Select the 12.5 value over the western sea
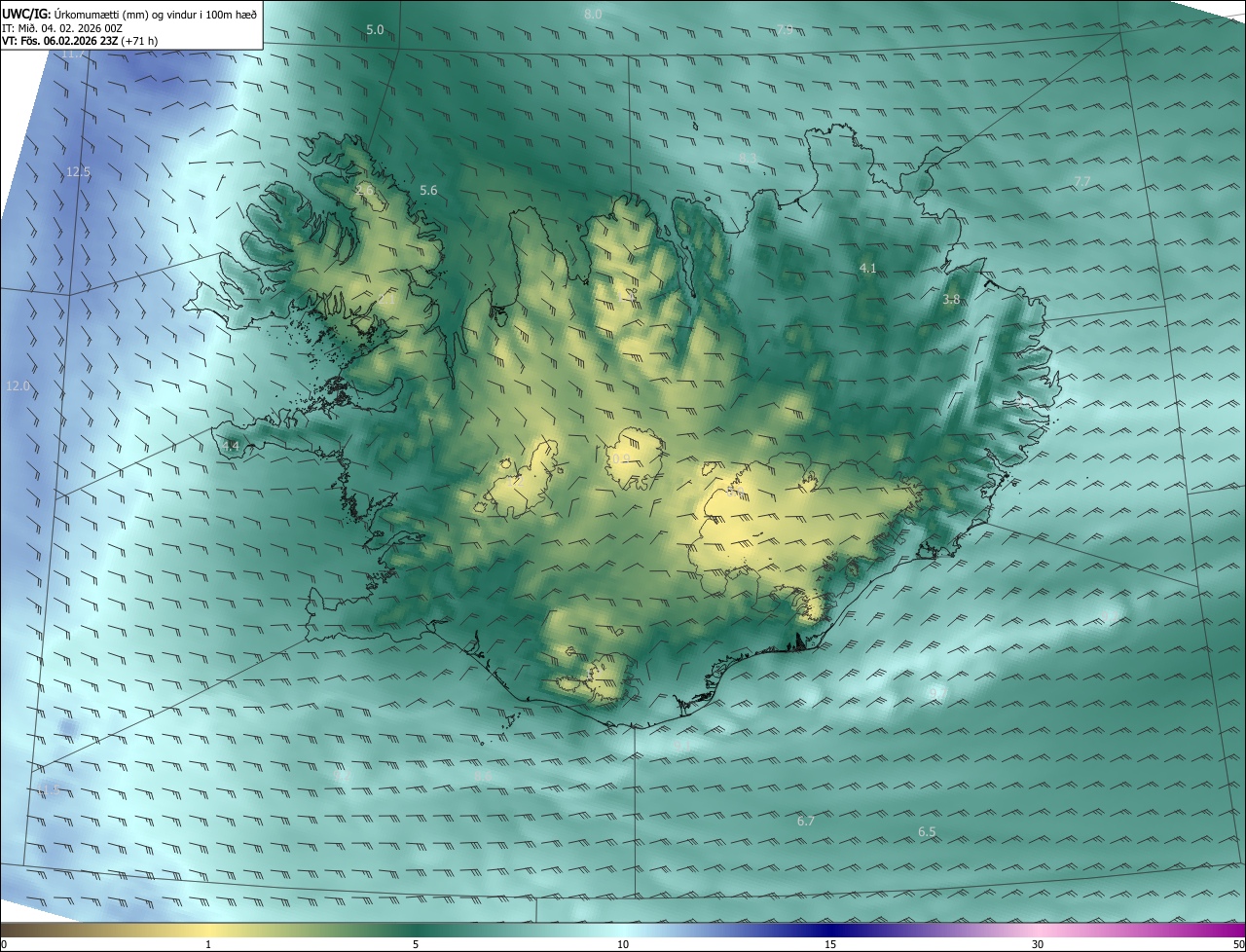Viewport: 1246px width, 952px height. [x=78, y=171]
